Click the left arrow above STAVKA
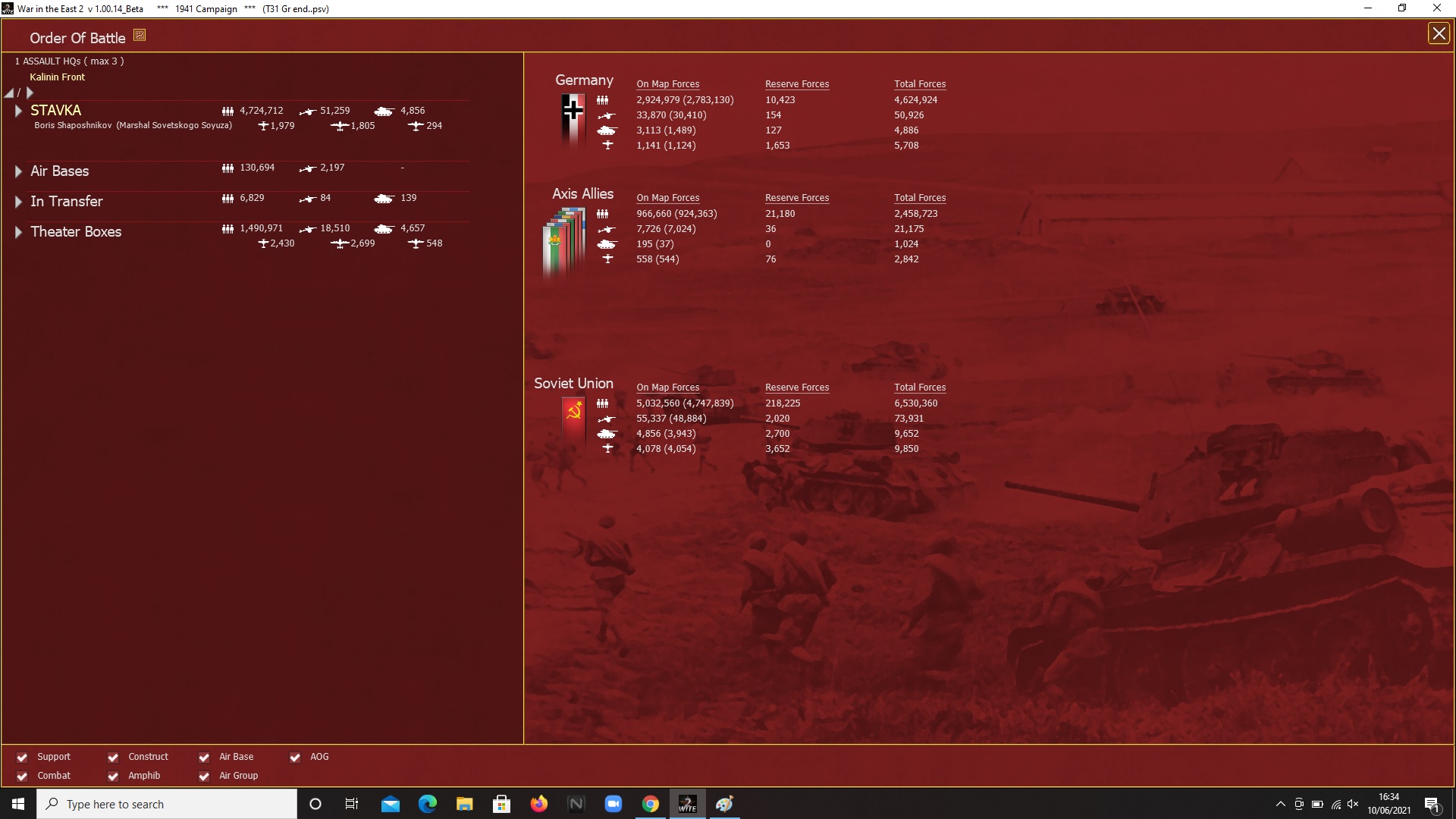Screen dimensions: 1456x819 point(9,93)
